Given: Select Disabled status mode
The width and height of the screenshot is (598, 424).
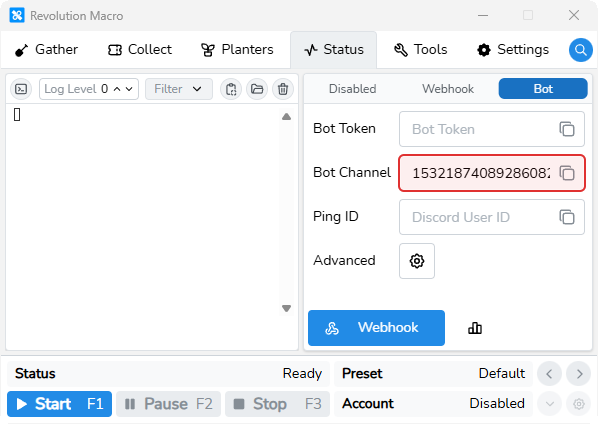Looking at the screenshot, I should (352, 89).
